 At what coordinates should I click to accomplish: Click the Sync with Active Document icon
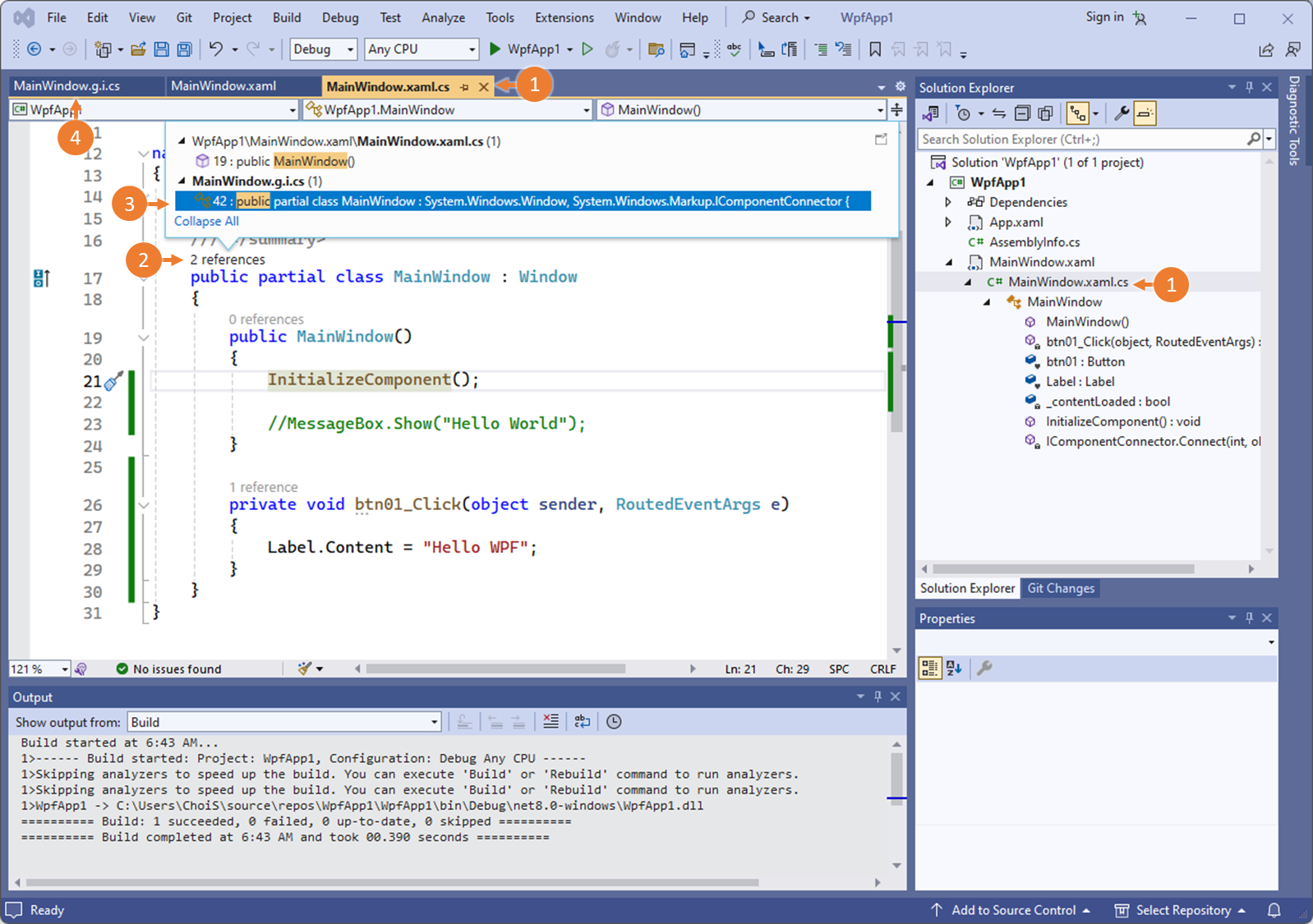tap(998, 113)
